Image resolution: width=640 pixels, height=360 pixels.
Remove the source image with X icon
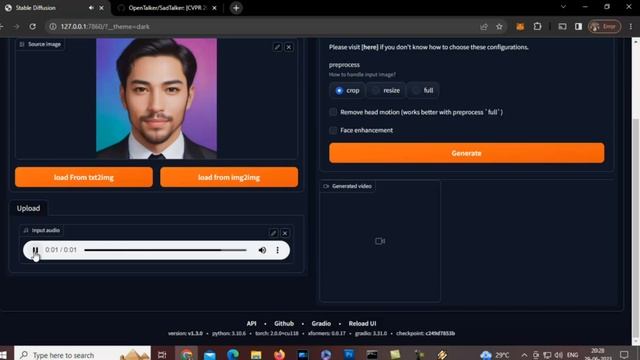click(289, 47)
